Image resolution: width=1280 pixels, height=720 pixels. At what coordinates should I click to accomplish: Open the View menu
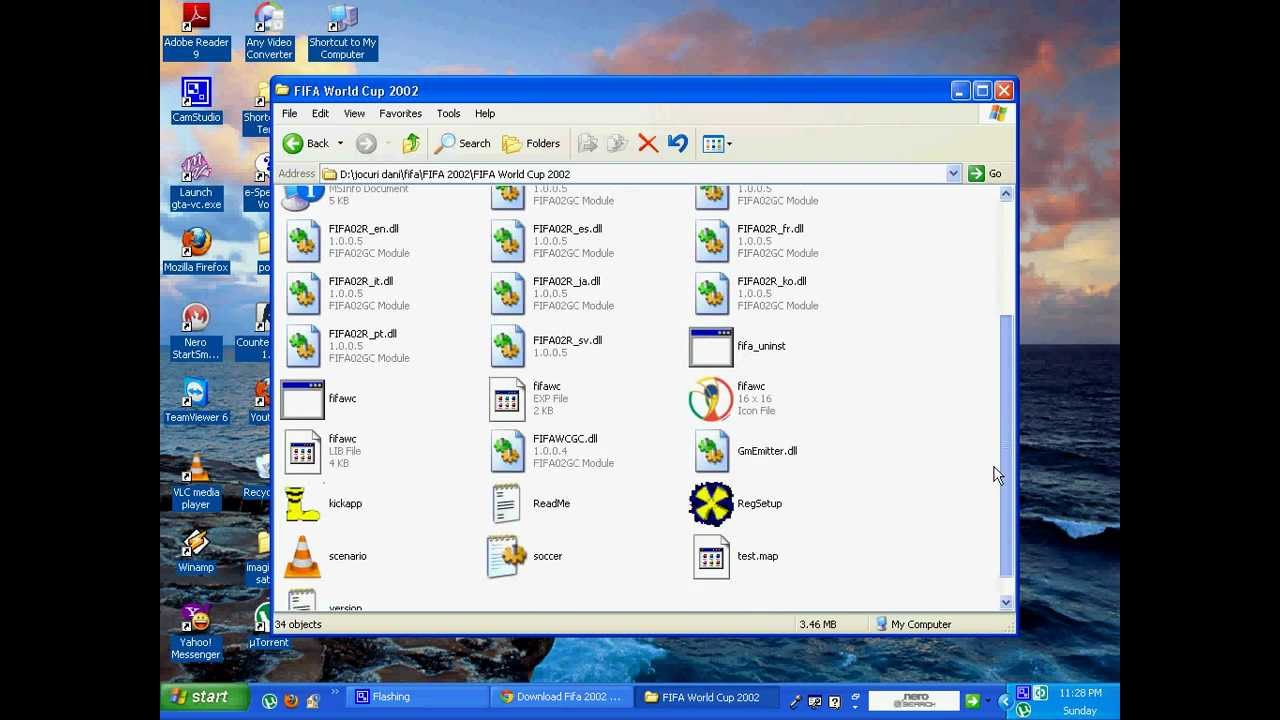[x=354, y=113]
